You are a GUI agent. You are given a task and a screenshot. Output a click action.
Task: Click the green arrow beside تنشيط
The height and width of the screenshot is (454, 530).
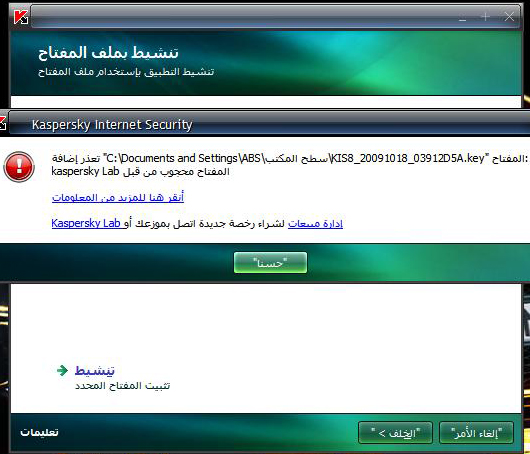[x=62, y=370]
